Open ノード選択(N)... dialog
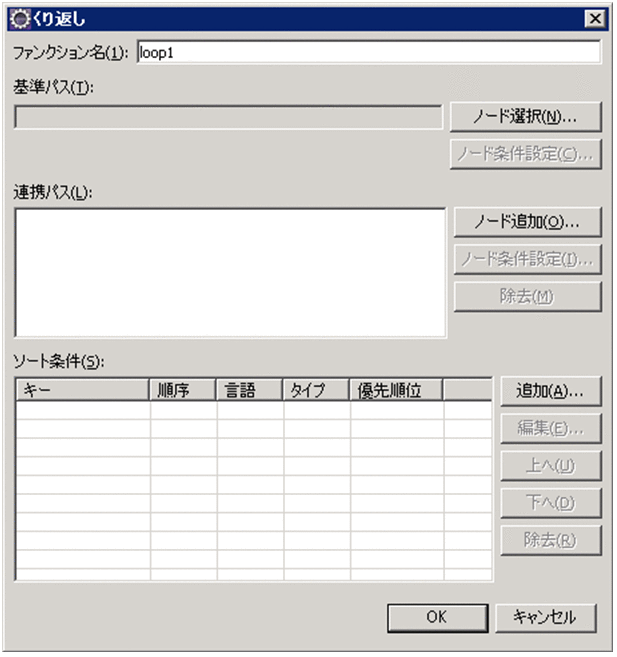Screen dimensions: 617x657 pyautogui.click(x=526, y=117)
